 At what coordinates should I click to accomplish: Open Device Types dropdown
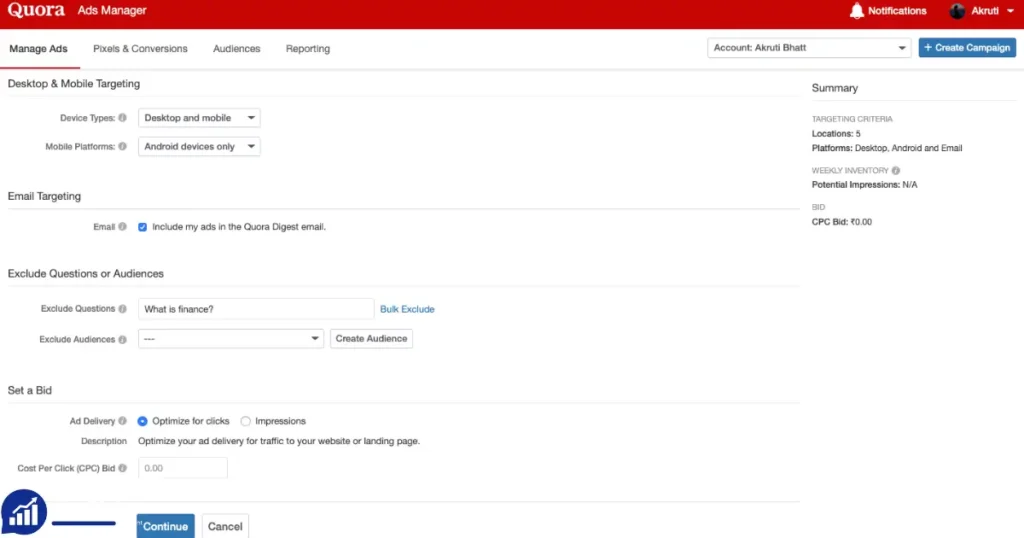coord(199,118)
